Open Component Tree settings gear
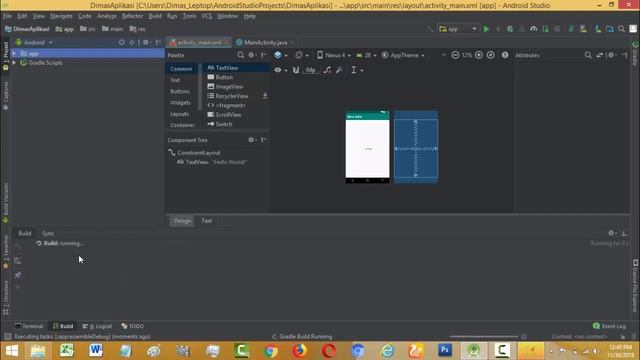640x360 pixels. click(x=251, y=140)
